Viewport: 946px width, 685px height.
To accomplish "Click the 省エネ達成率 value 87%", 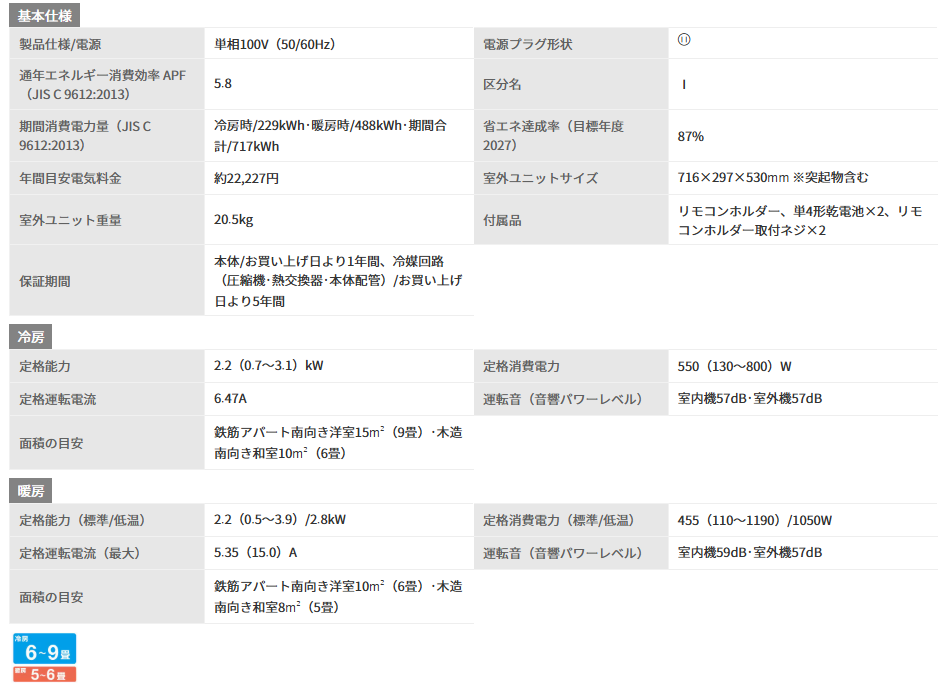I will coord(691,136).
